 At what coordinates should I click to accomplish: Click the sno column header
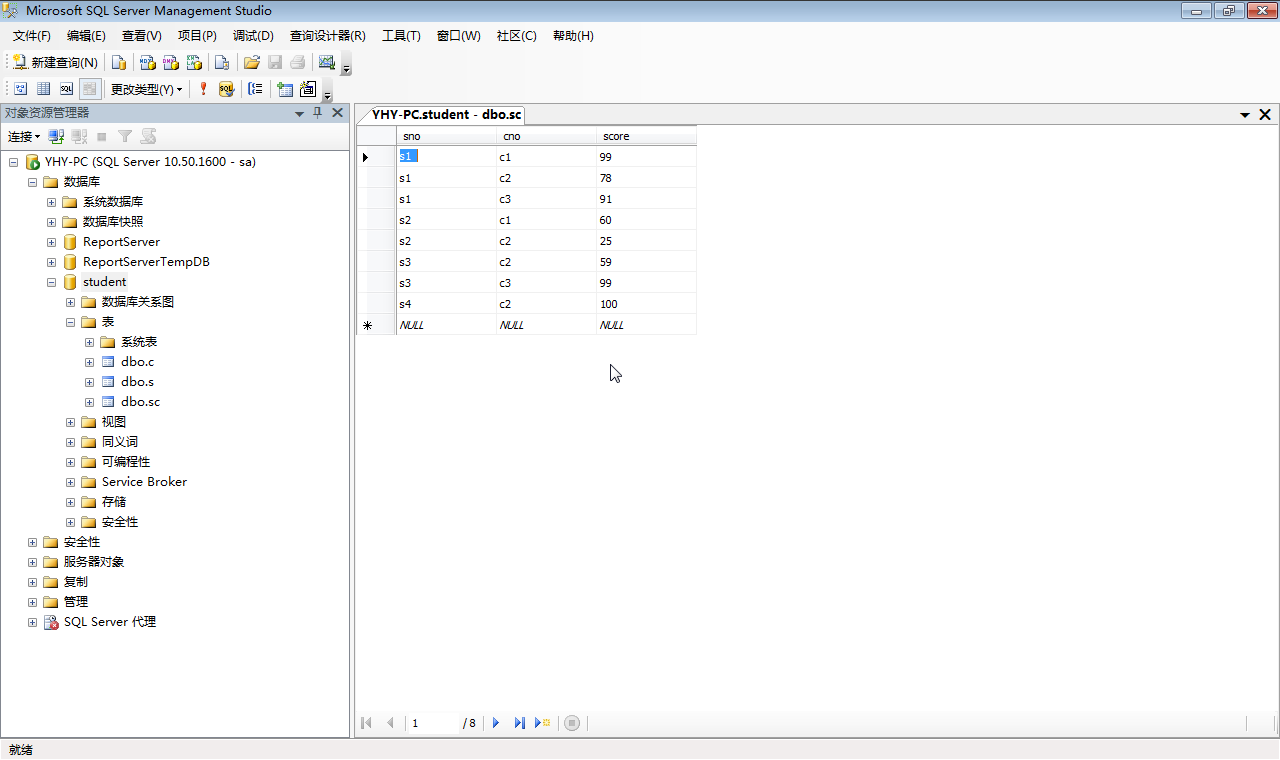pyautogui.click(x=446, y=136)
